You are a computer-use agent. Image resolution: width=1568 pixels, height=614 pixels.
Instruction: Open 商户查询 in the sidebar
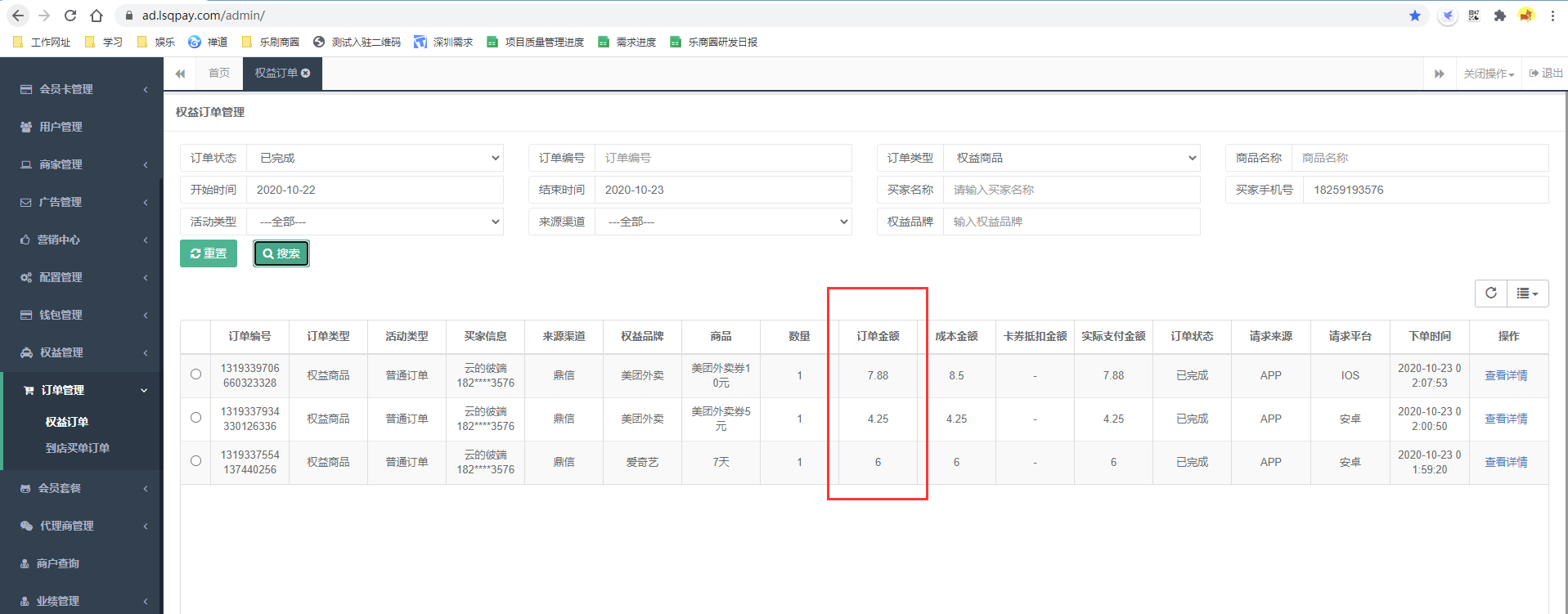point(82,563)
